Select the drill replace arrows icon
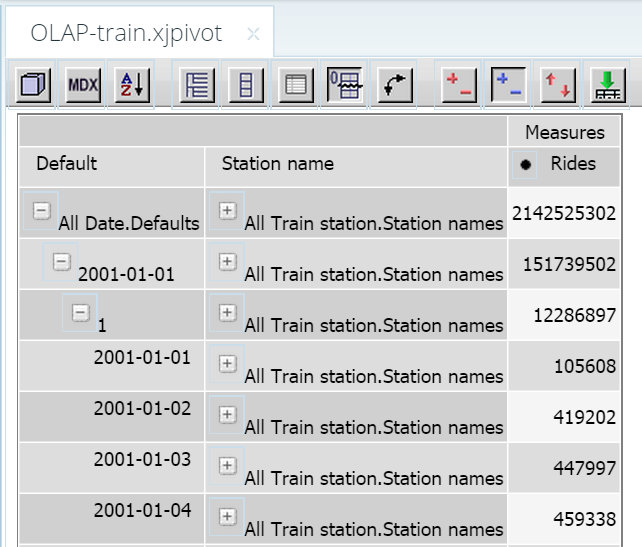Image resolution: width=642 pixels, height=547 pixels. pyautogui.click(x=558, y=85)
